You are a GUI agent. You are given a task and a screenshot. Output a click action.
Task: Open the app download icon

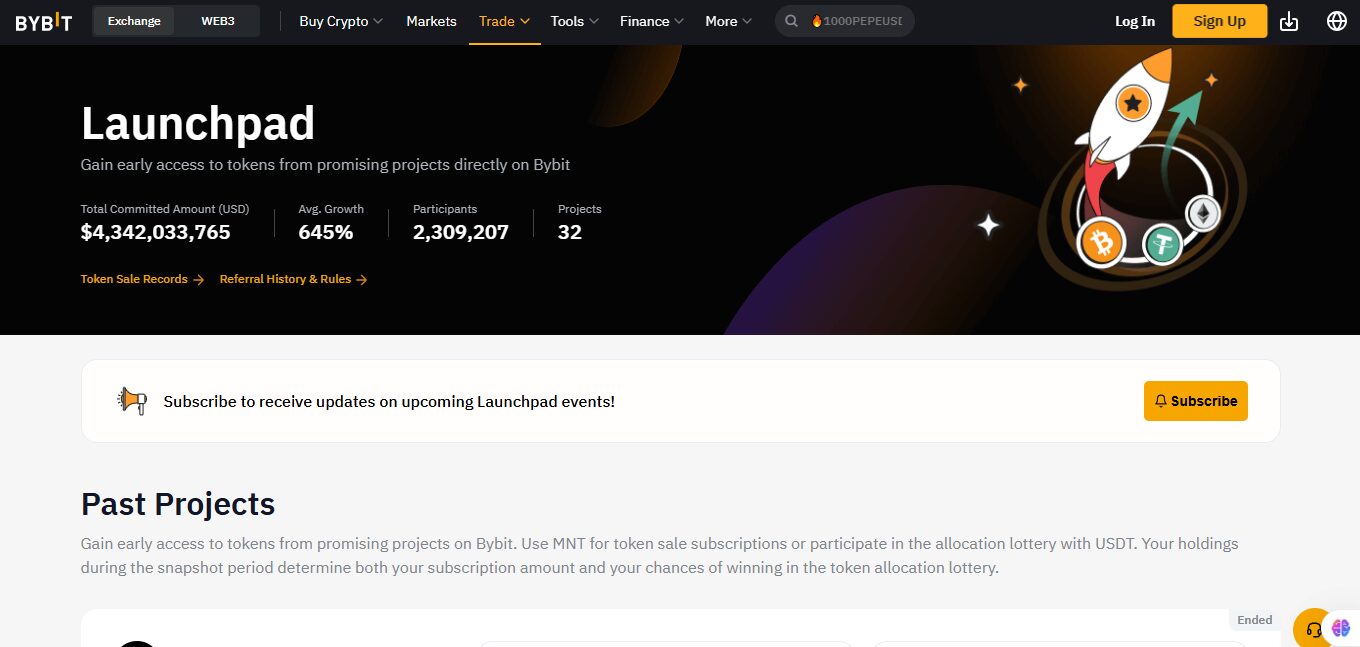coord(1289,21)
